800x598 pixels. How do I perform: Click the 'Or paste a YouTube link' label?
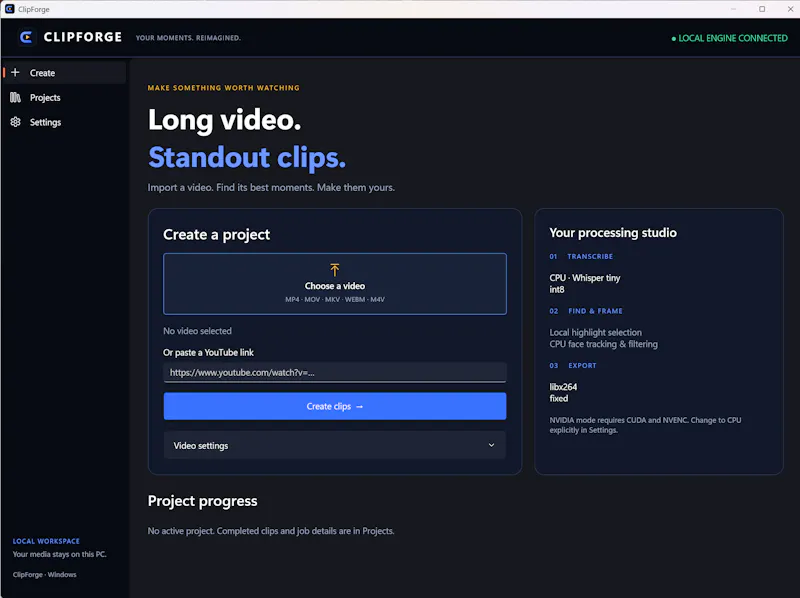coord(208,353)
